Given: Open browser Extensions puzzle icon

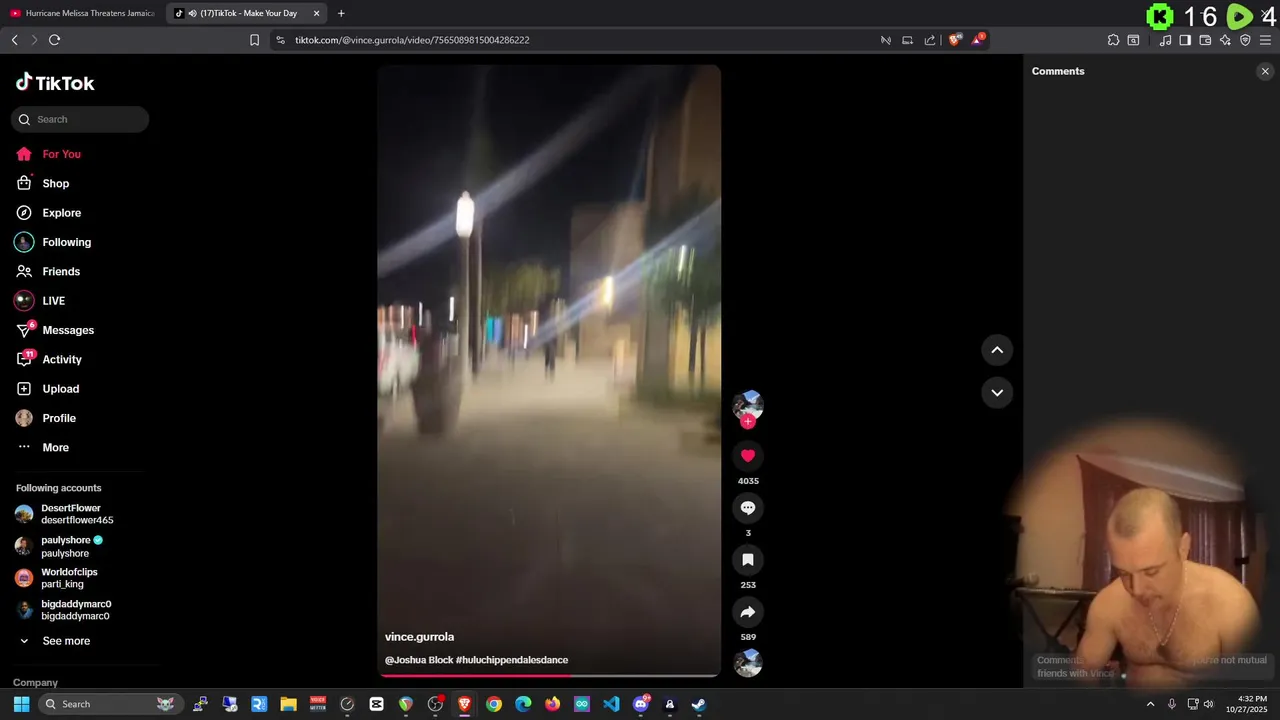Looking at the screenshot, I should [x=1113, y=40].
